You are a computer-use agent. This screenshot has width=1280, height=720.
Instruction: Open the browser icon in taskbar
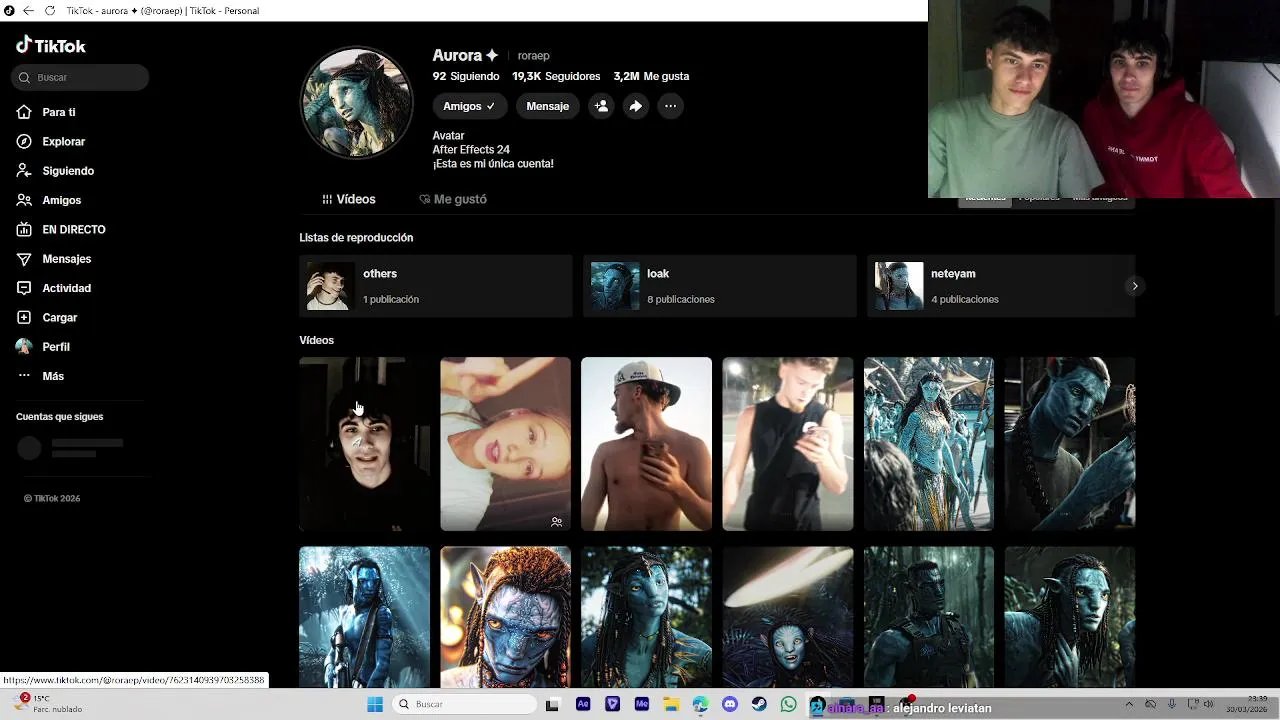701,704
